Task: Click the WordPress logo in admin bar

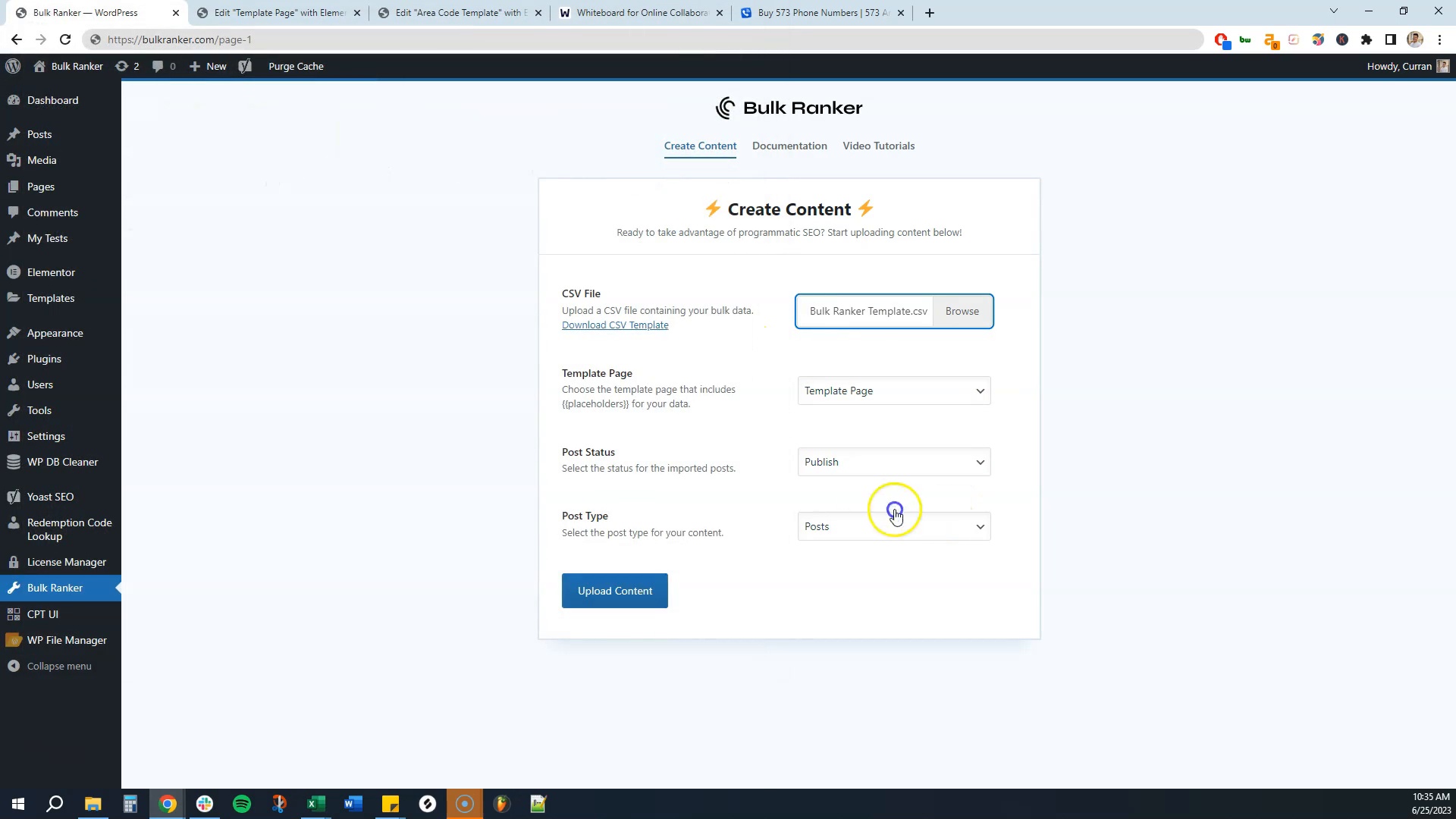Action: tap(13, 66)
